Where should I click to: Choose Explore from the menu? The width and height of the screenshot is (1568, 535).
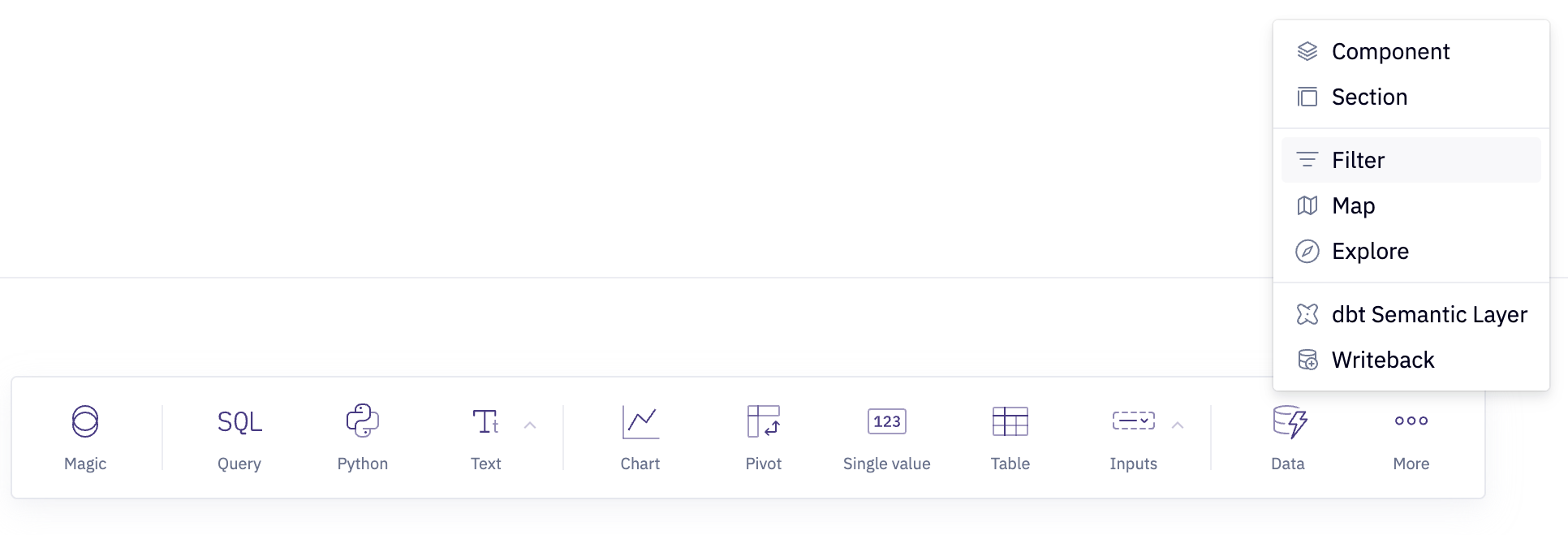click(x=1370, y=251)
